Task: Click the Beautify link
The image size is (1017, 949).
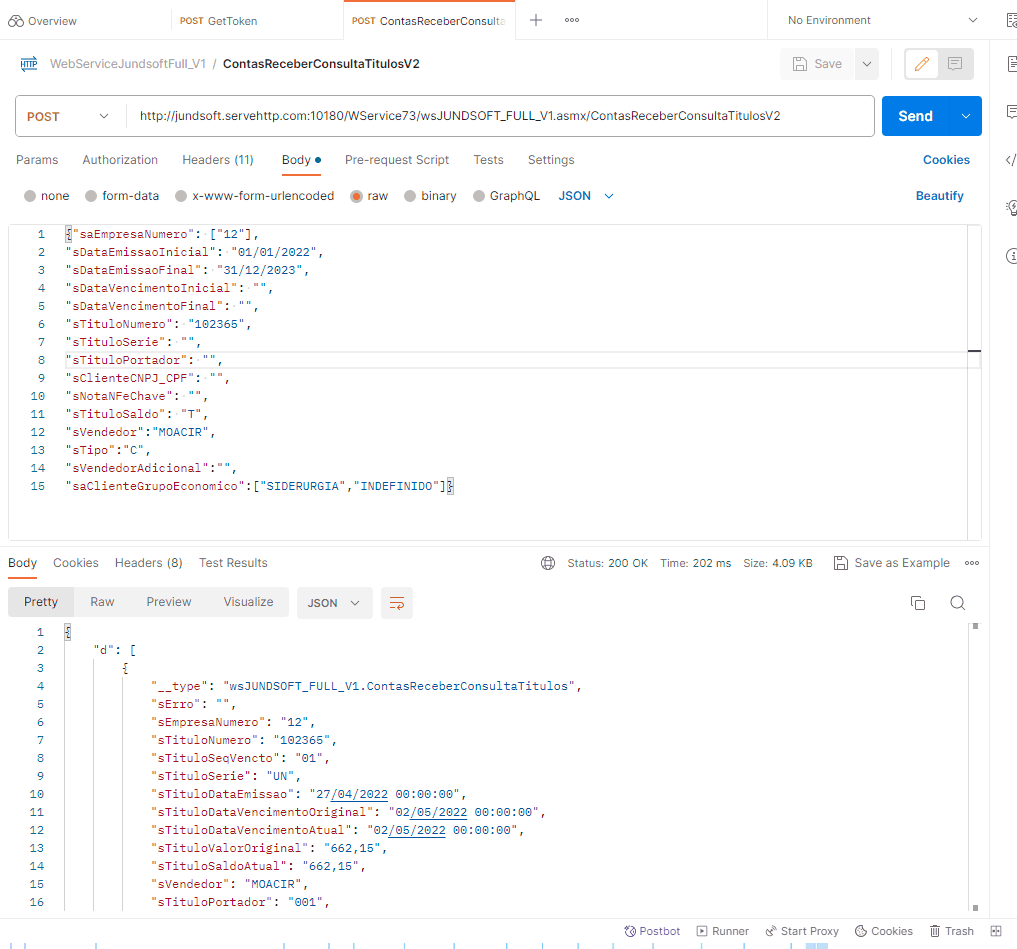Action: 939,196
